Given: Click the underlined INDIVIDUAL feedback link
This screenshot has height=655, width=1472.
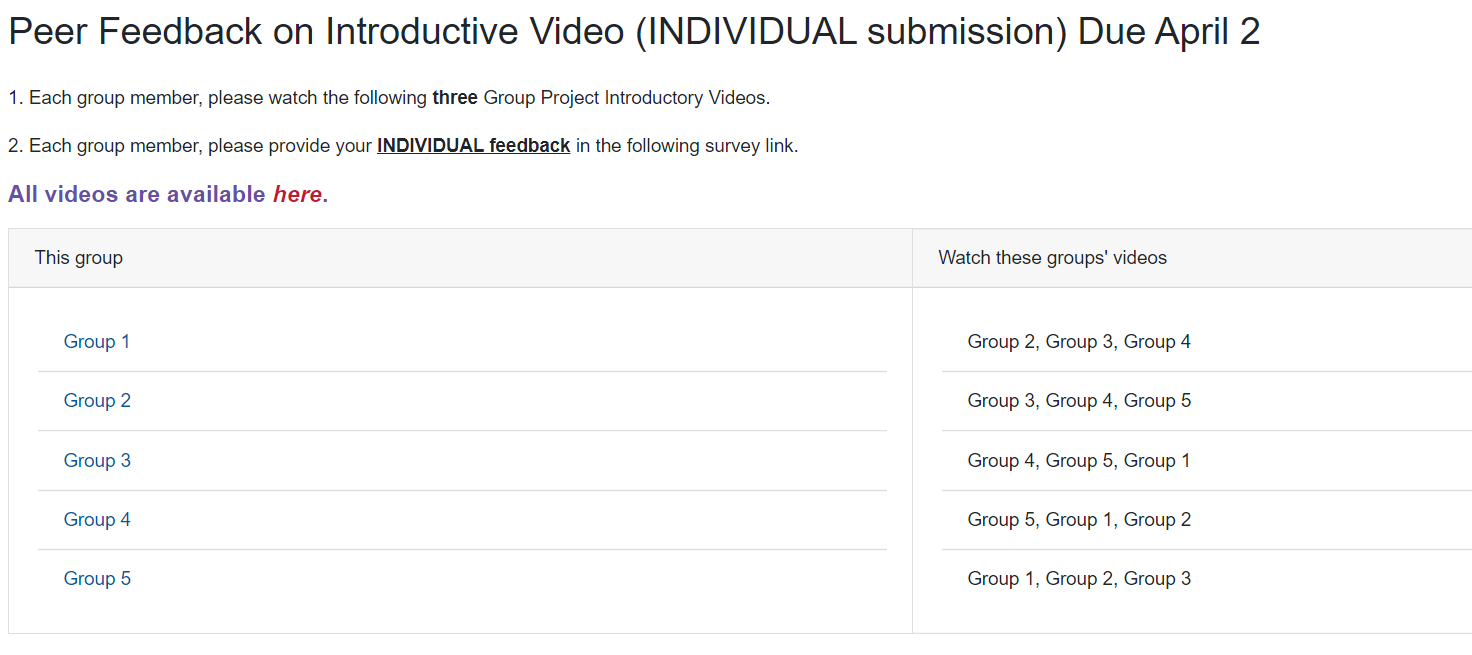Looking at the screenshot, I should tap(473, 146).
